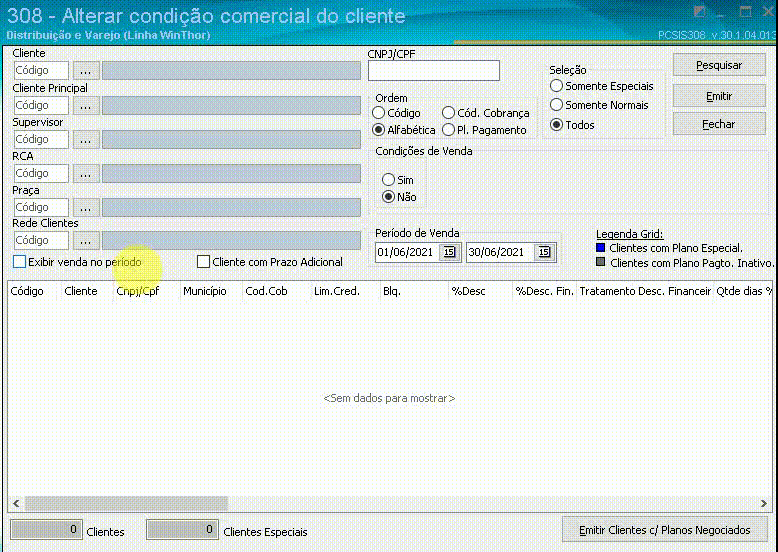Click the gray Plano Pagto. Inativo legend square
Viewport: 778px width, 552px height.
click(600, 262)
